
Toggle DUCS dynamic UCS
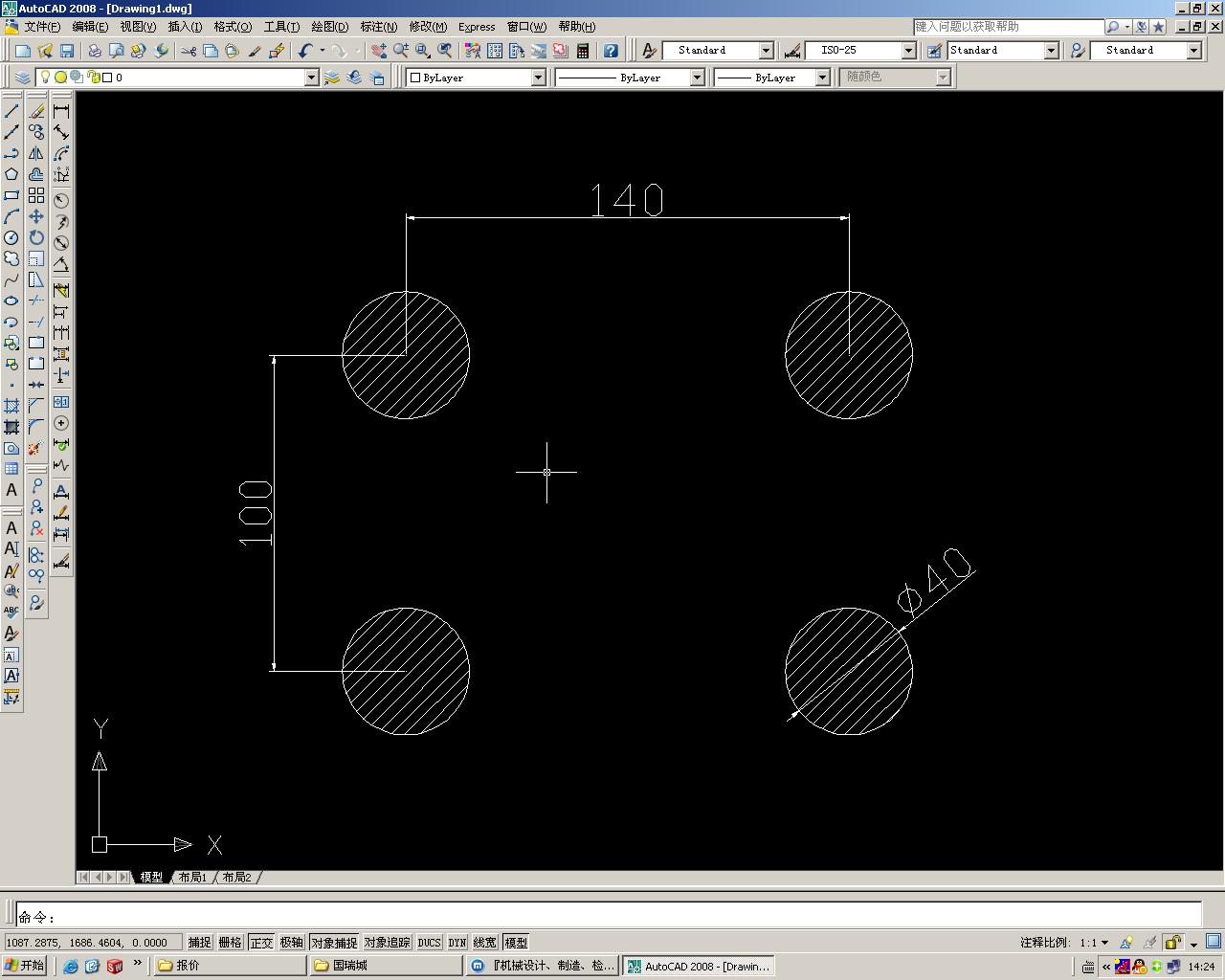429,943
